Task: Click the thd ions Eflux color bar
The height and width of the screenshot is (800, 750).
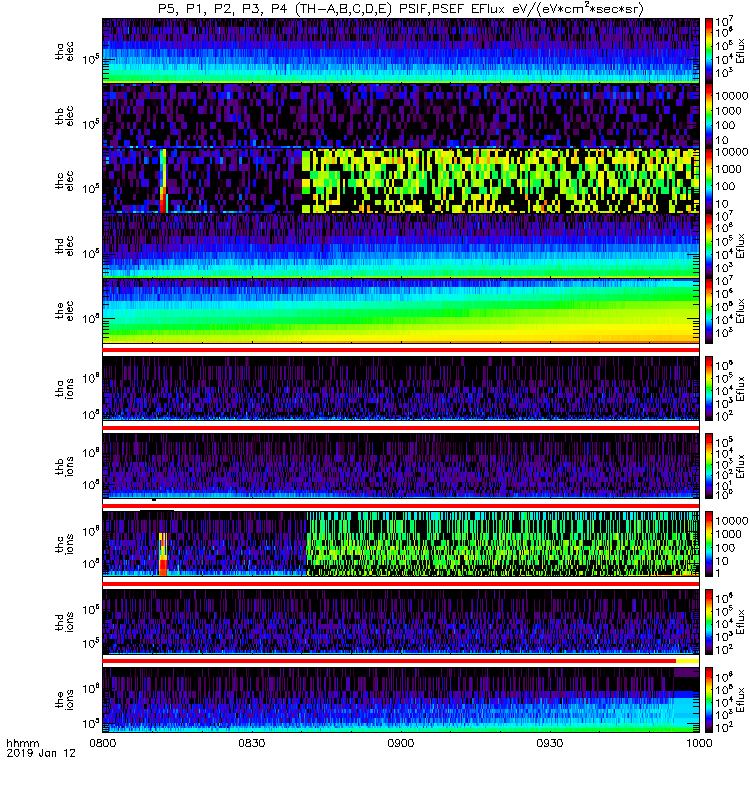Action: (709, 621)
